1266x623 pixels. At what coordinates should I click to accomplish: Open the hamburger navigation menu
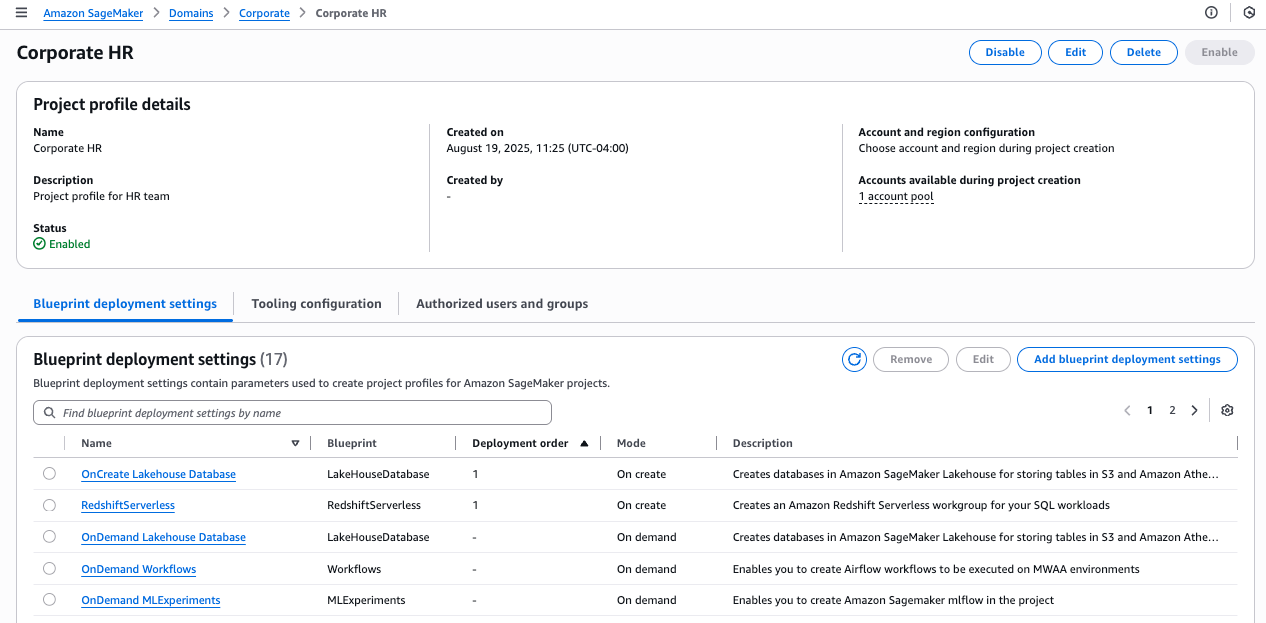pyautogui.click(x=21, y=13)
